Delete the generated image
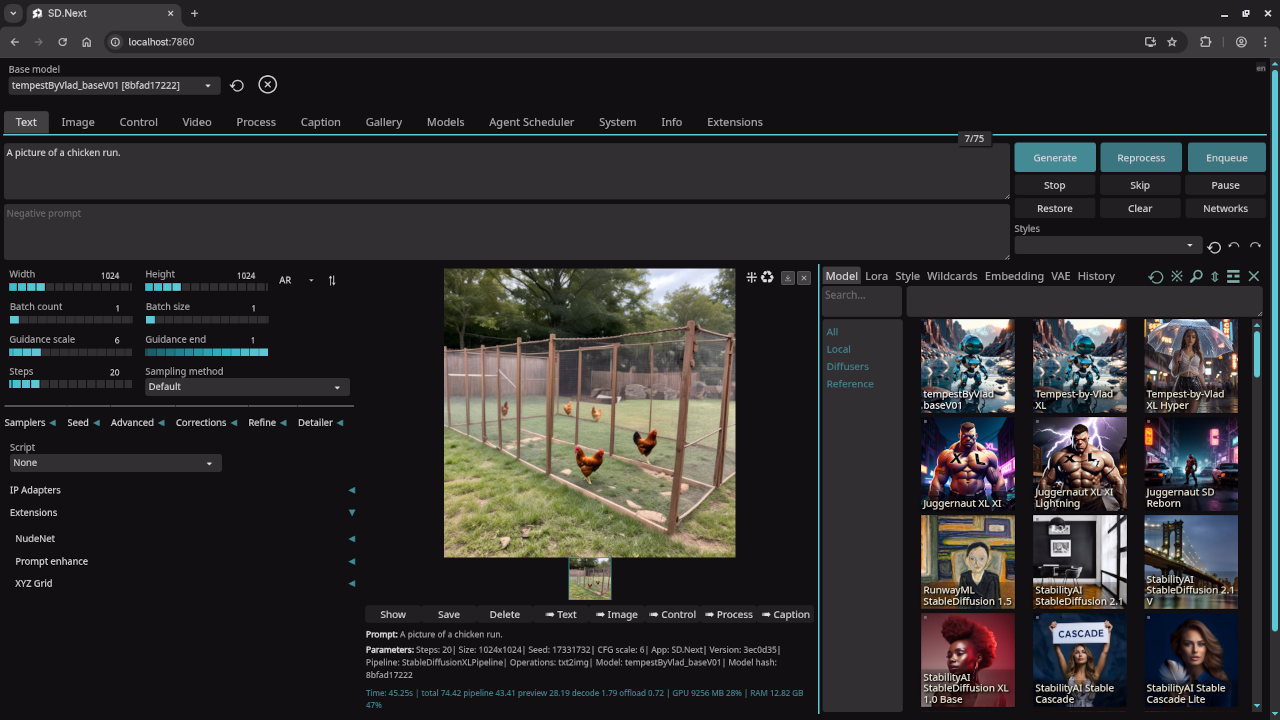 pos(504,615)
